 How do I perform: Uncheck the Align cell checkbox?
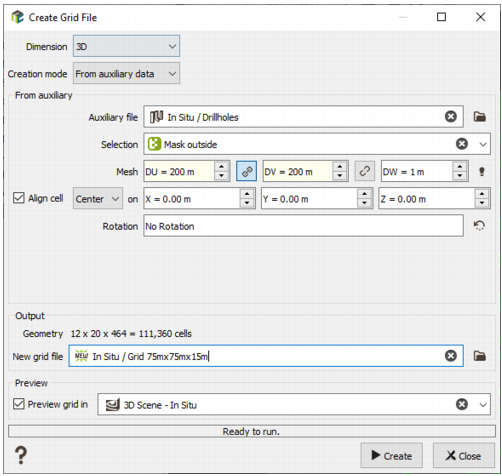[x=19, y=198]
